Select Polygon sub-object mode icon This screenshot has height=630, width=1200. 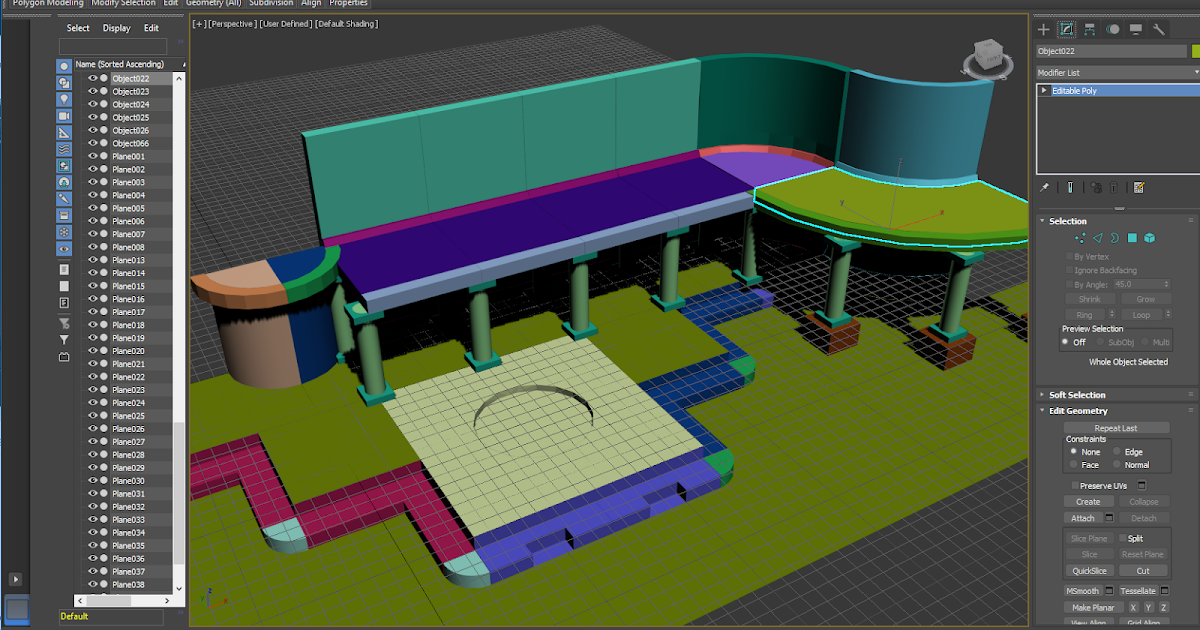[x=1133, y=237]
